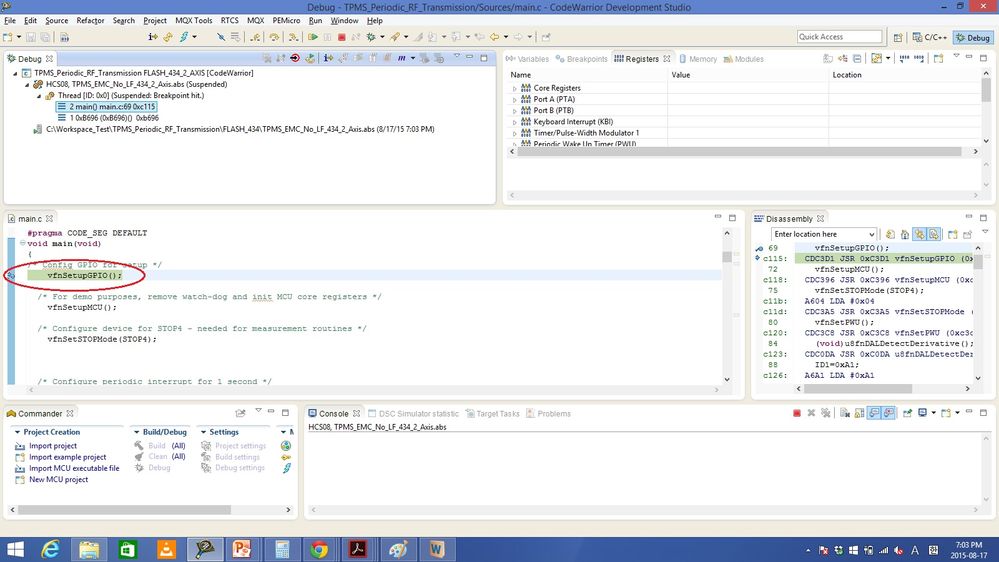This screenshot has width=999, height=562.
Task: Toggle Scroll Lock in Console view
Action: (x=859, y=413)
